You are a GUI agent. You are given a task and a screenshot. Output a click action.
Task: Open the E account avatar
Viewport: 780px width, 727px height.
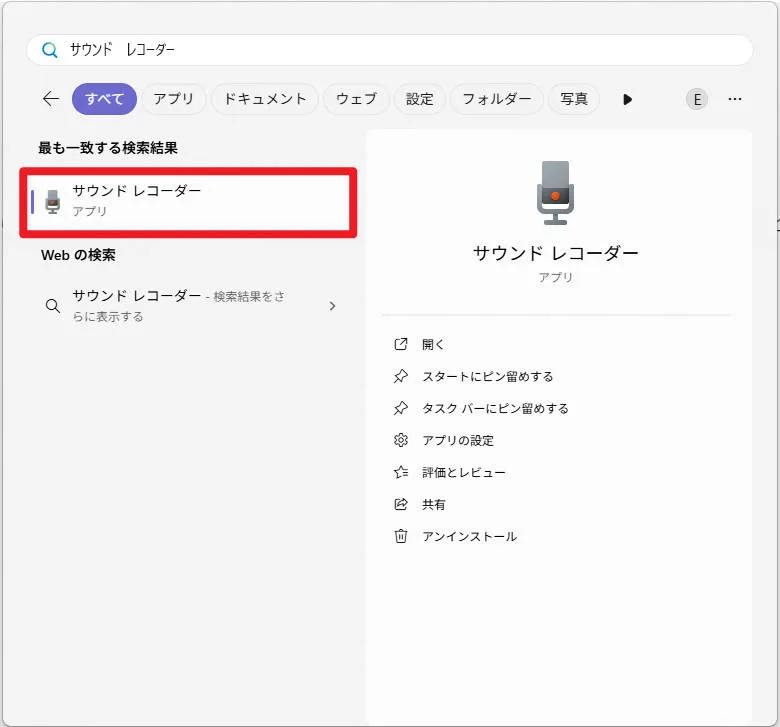tap(697, 100)
